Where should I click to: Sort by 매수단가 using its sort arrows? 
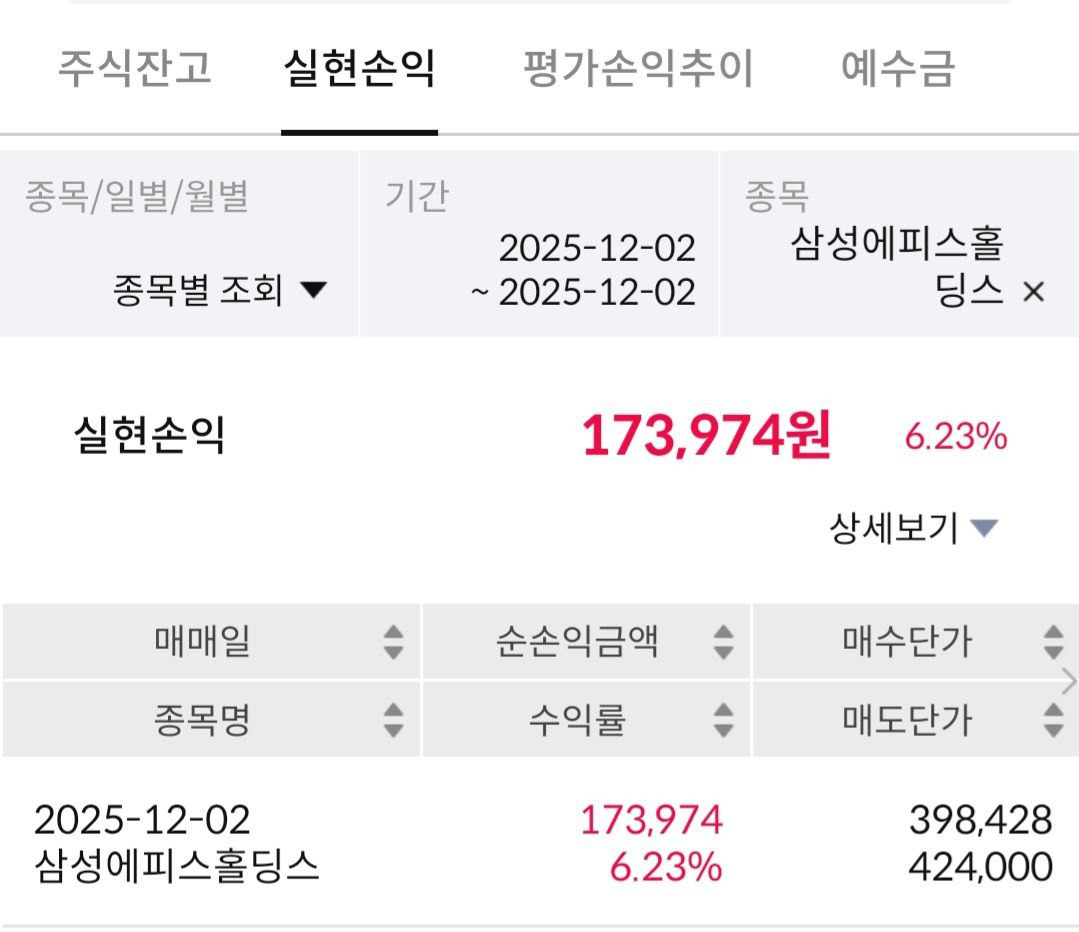tap(1053, 642)
